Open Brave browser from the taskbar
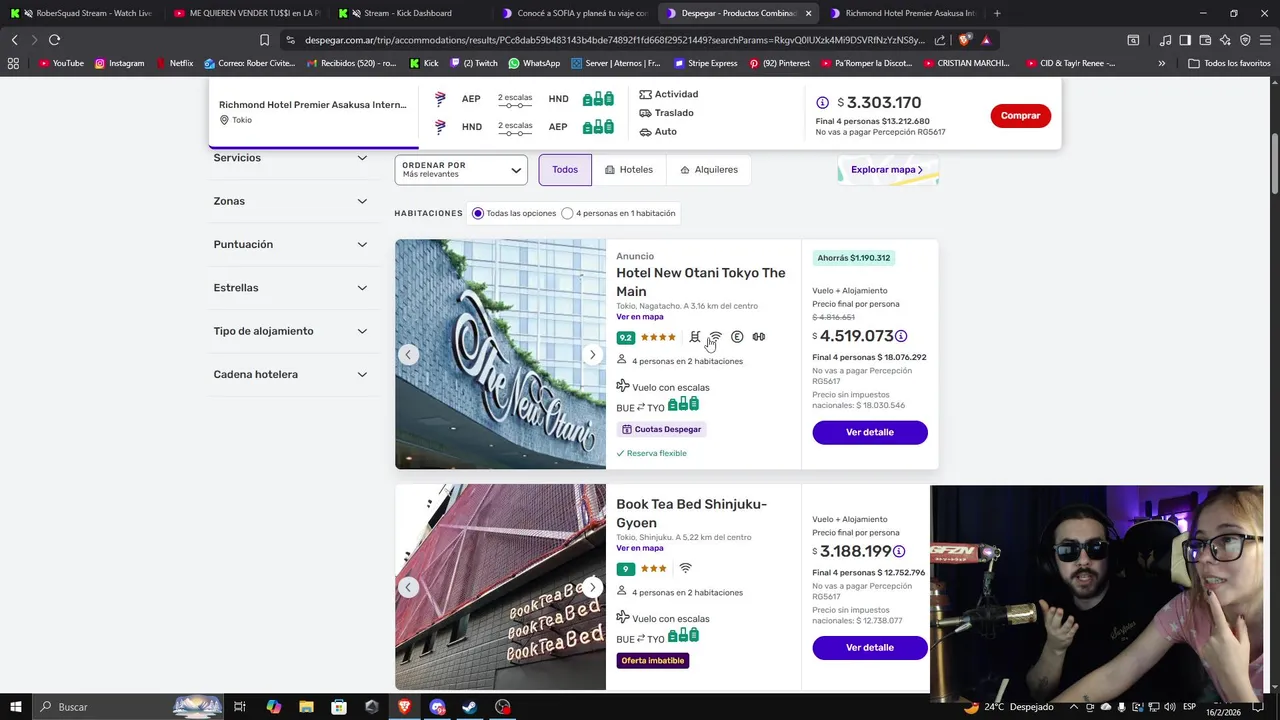The image size is (1280, 720). (x=404, y=707)
